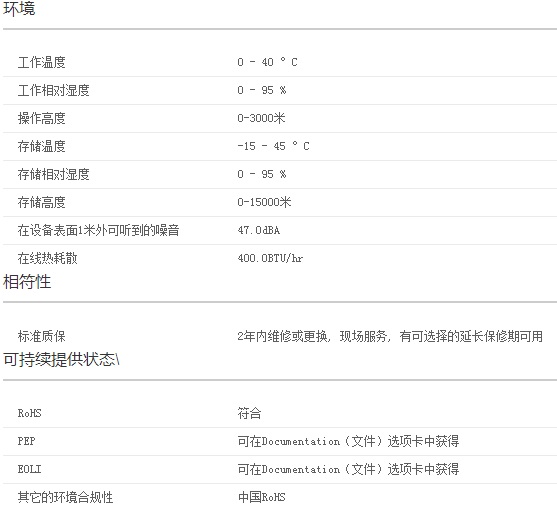Viewport: 557px width, 511px height.
Task: Click the 在设备表面1米外可听到的噪音 label
Action: [98, 230]
